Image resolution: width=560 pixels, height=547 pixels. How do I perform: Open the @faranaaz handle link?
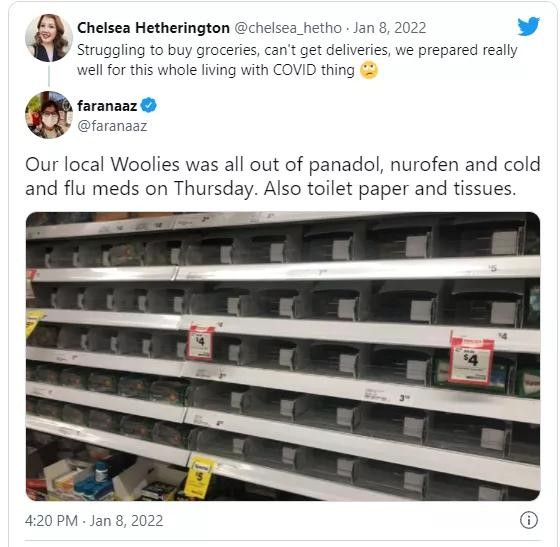pos(112,126)
